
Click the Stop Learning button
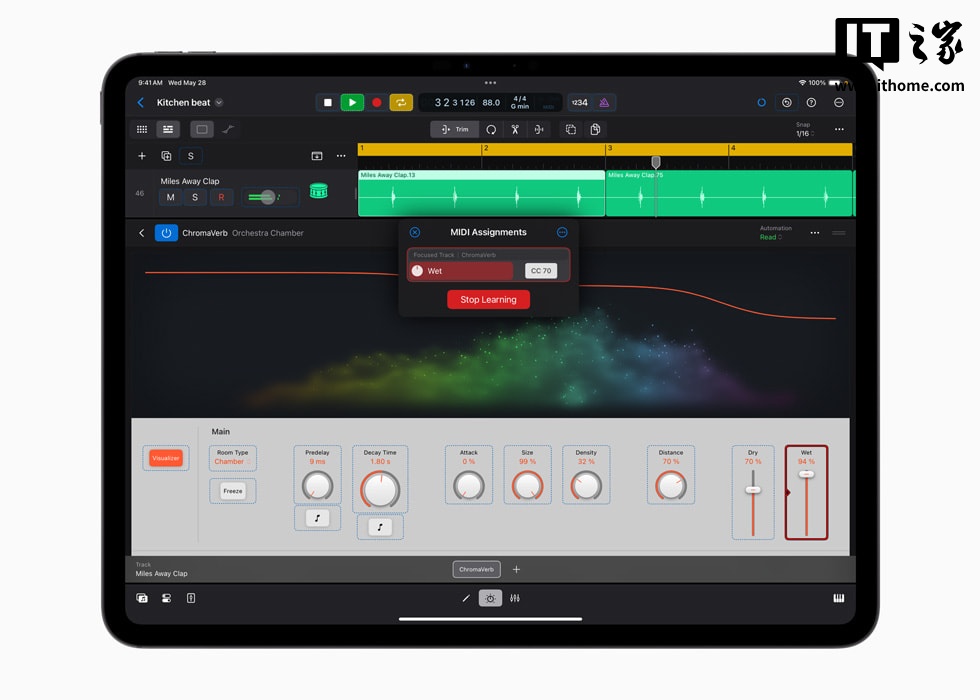(x=488, y=299)
